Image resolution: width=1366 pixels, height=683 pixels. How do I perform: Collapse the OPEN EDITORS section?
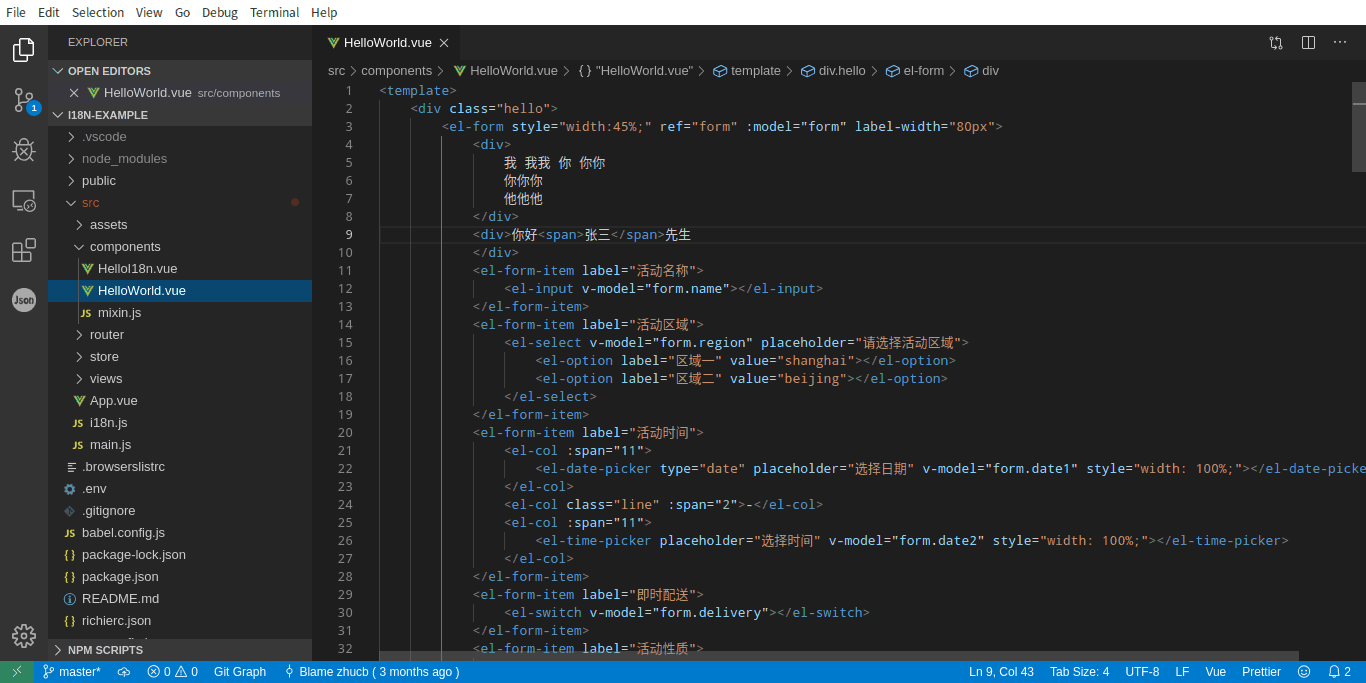tap(109, 71)
